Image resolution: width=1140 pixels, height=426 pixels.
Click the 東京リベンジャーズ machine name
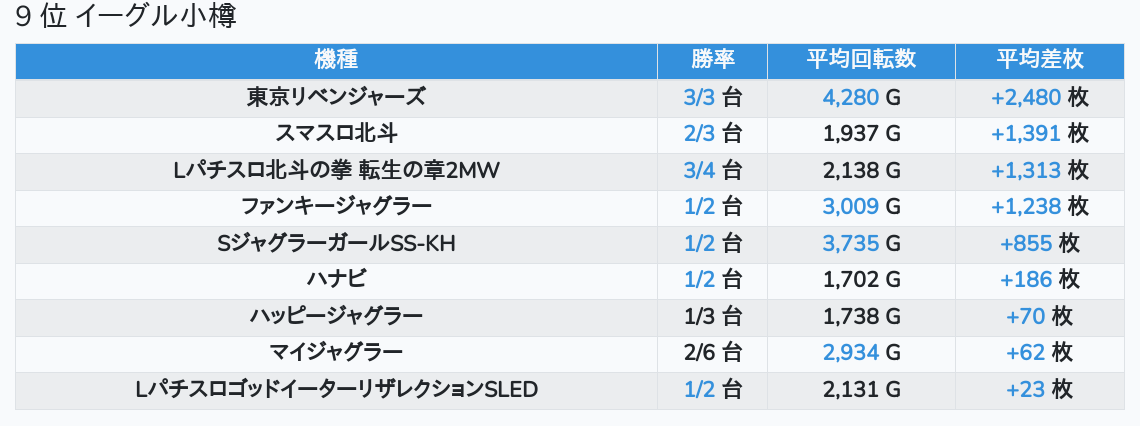pyautogui.click(x=336, y=97)
